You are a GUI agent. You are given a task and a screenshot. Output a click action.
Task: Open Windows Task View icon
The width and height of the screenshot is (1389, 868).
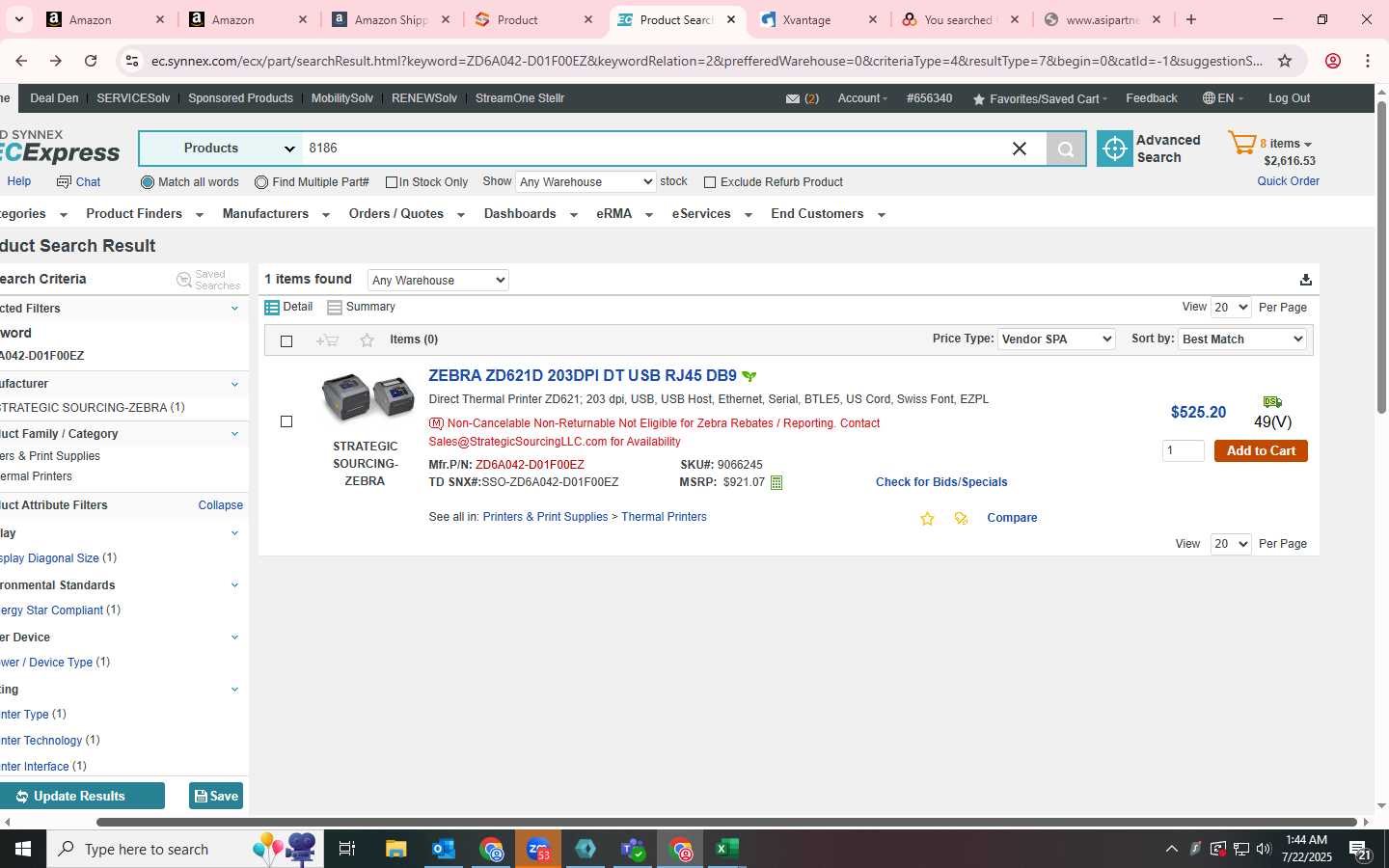(x=346, y=849)
